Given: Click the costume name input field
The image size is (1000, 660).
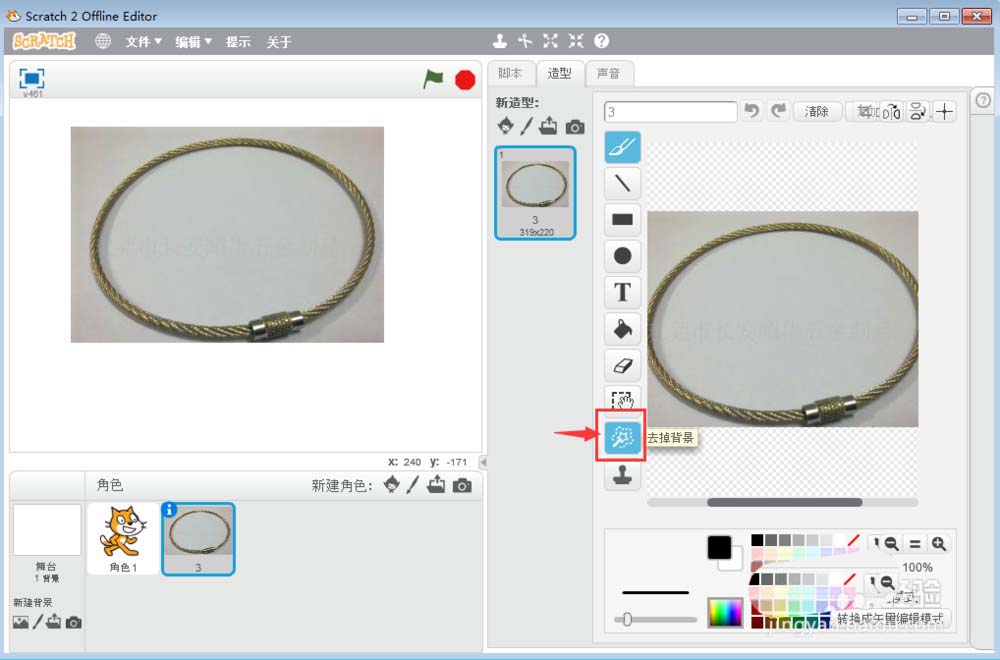Looking at the screenshot, I should [670, 112].
